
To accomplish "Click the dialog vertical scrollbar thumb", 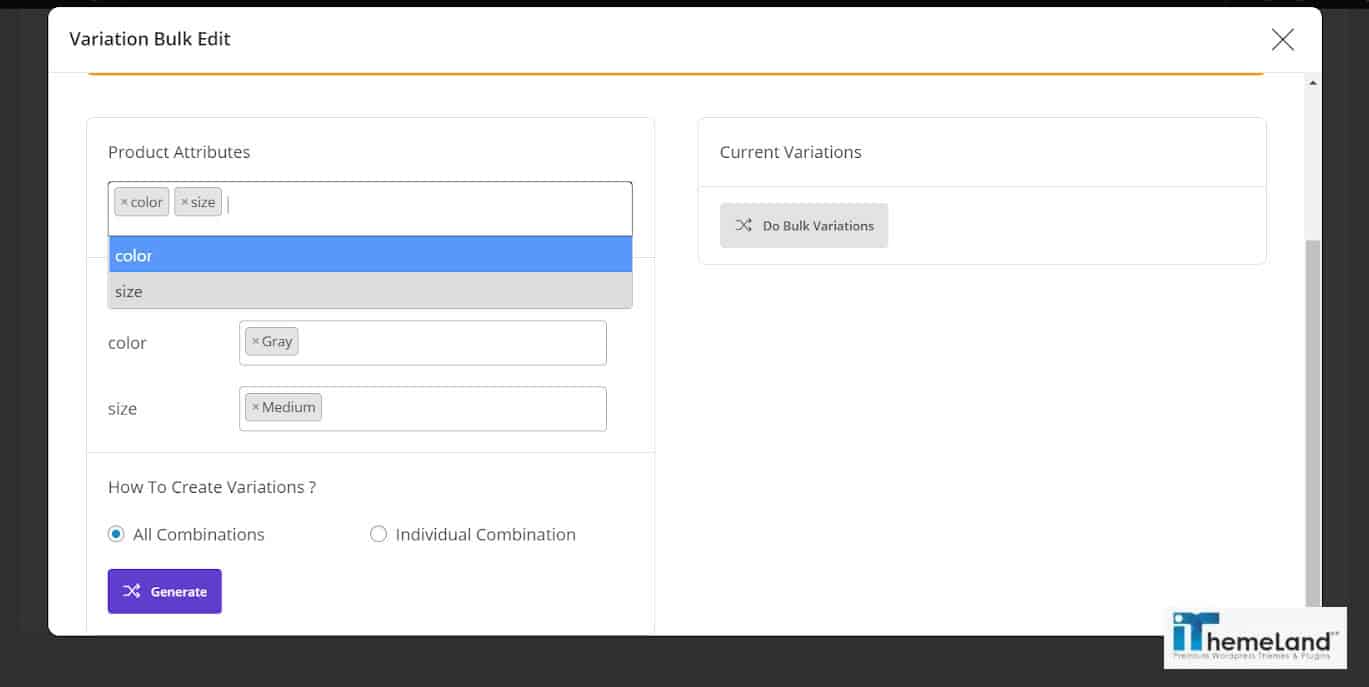I will [x=1313, y=420].
